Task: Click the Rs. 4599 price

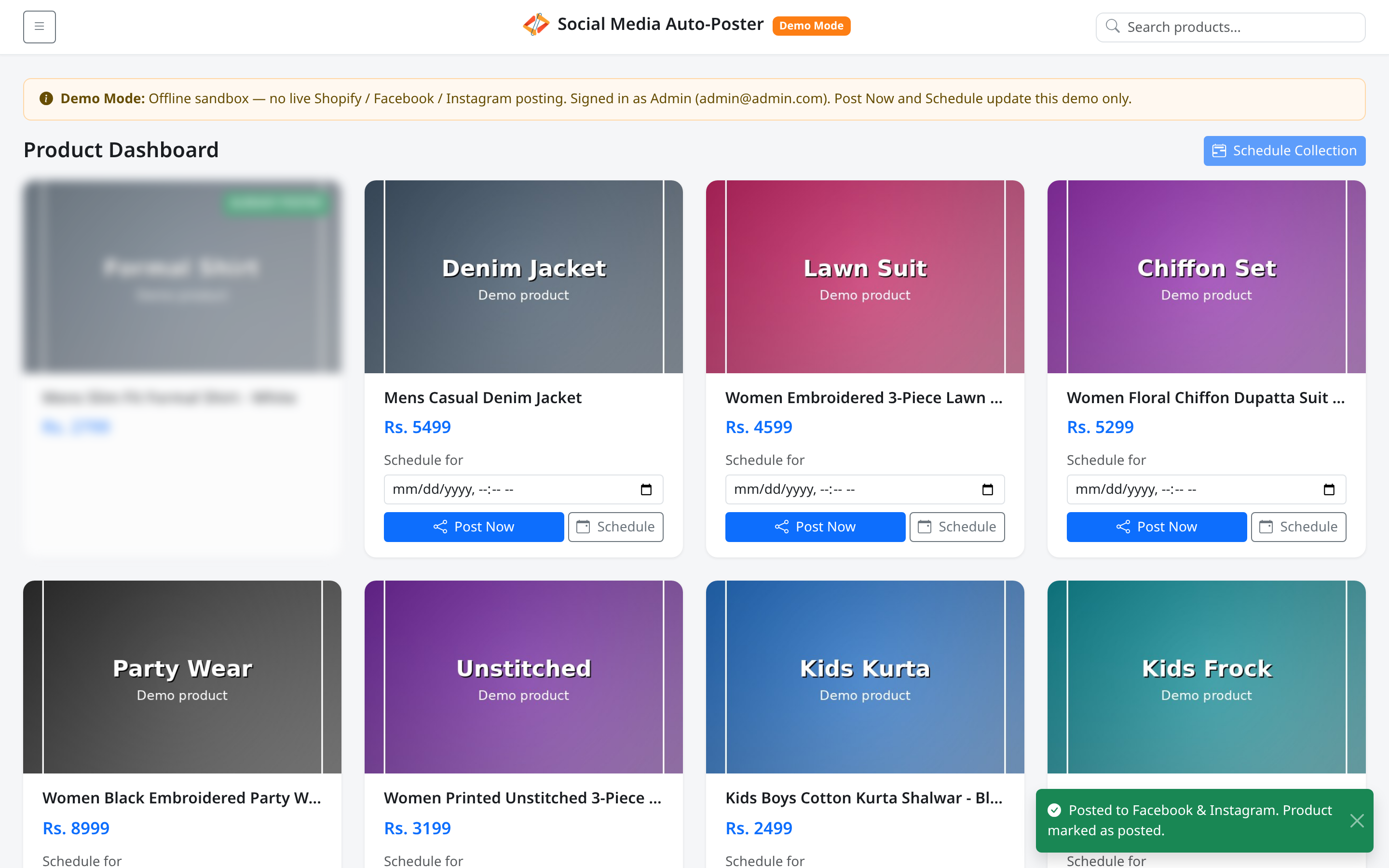Action: [x=759, y=427]
